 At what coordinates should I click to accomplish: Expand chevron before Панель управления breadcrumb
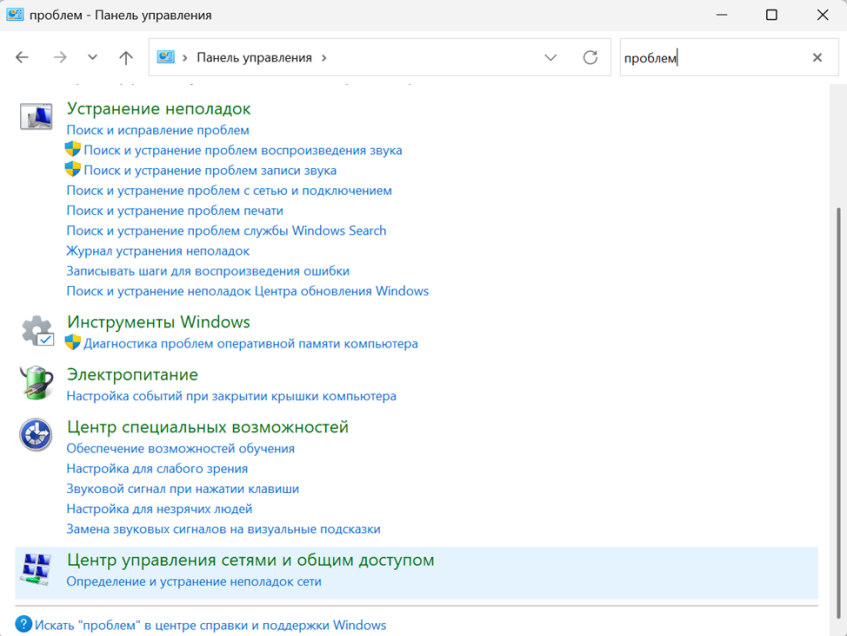point(185,58)
